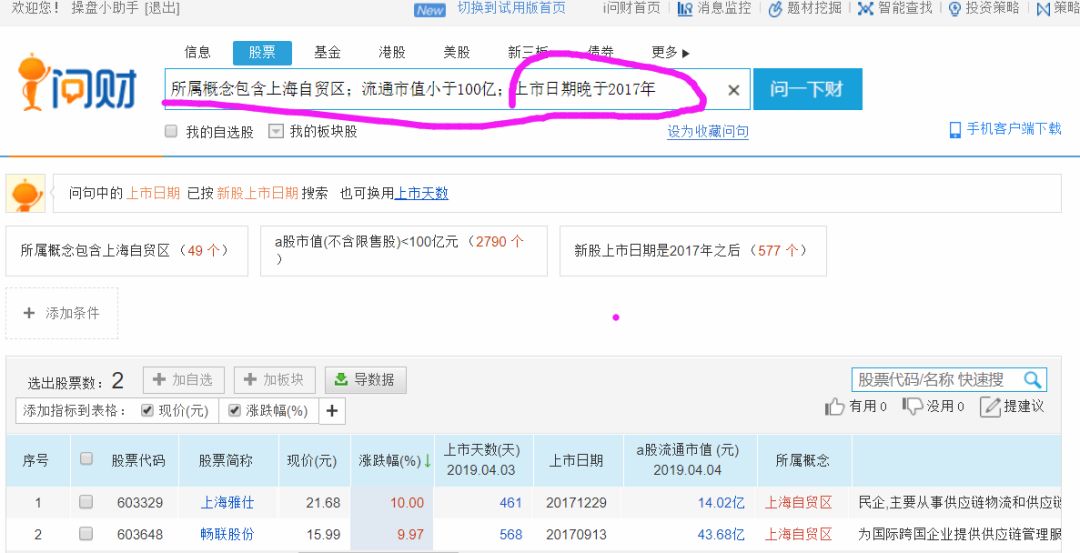Clear the search query with X icon

[x=734, y=90]
